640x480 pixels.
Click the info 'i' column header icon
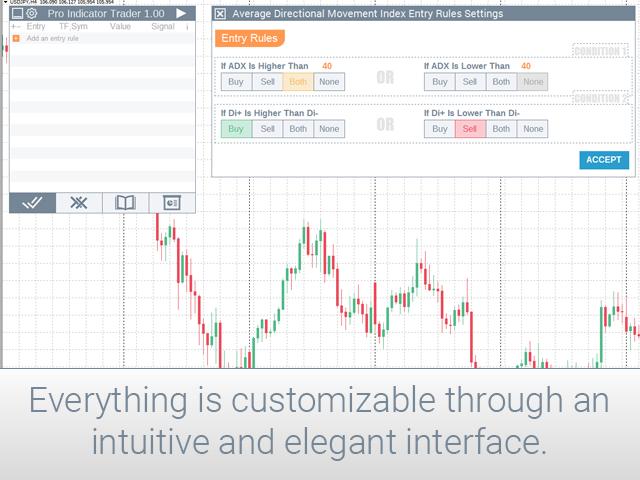click(x=187, y=27)
